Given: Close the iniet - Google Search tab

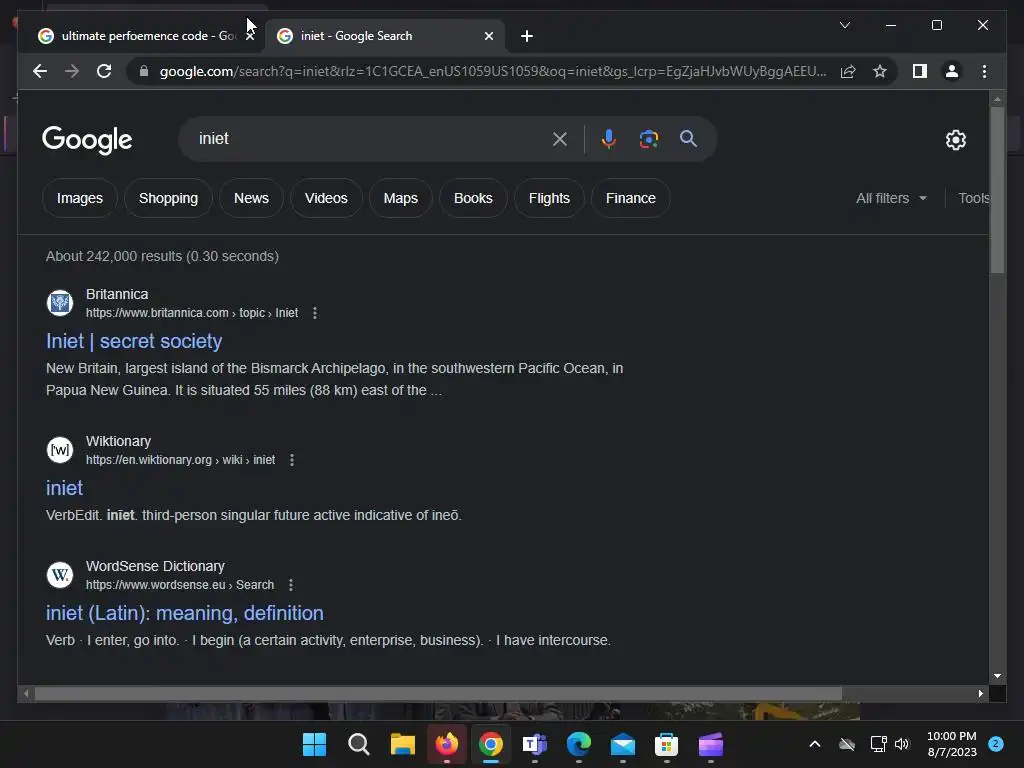Looking at the screenshot, I should 488,36.
